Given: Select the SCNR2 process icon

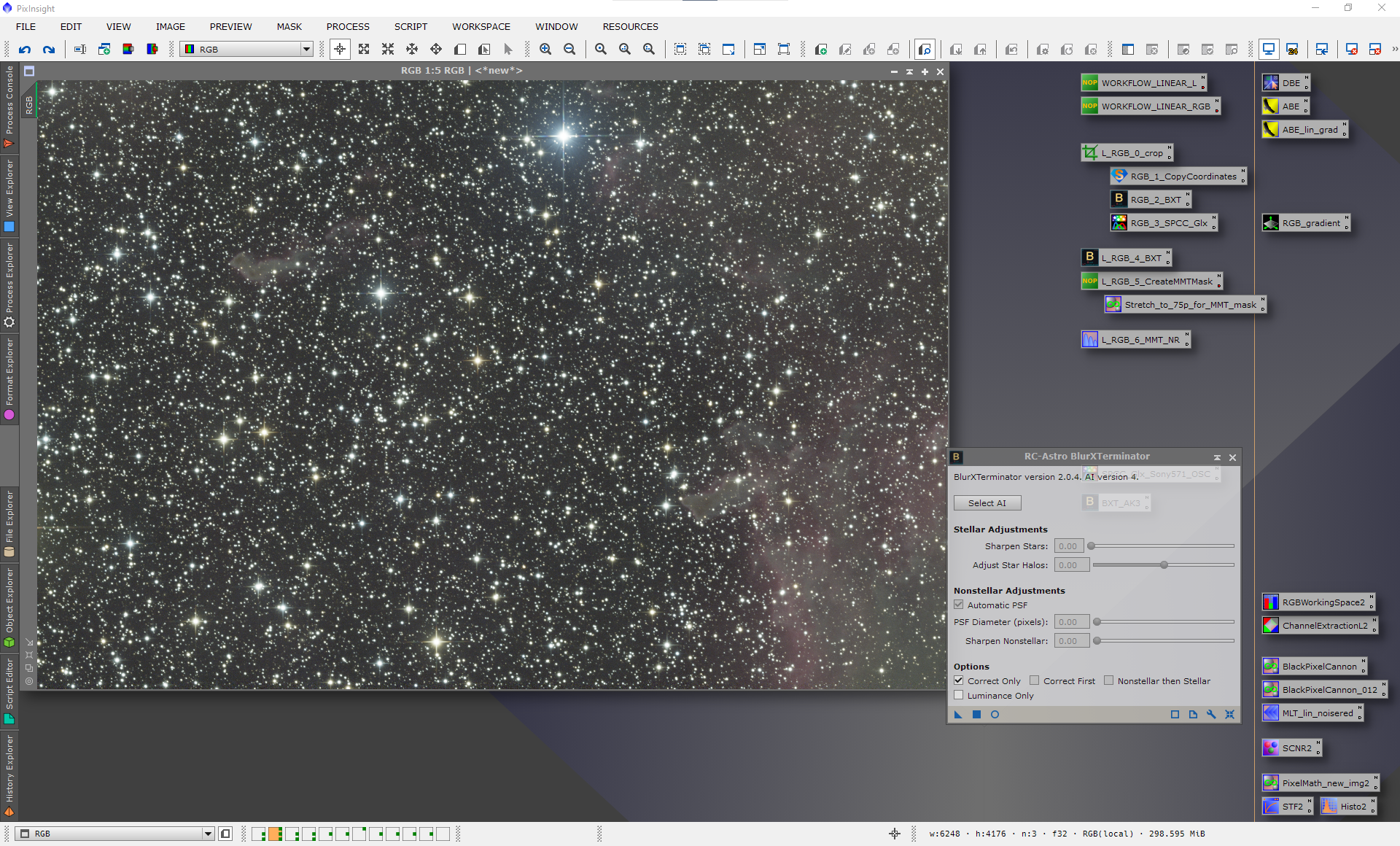Looking at the screenshot, I should [1291, 748].
